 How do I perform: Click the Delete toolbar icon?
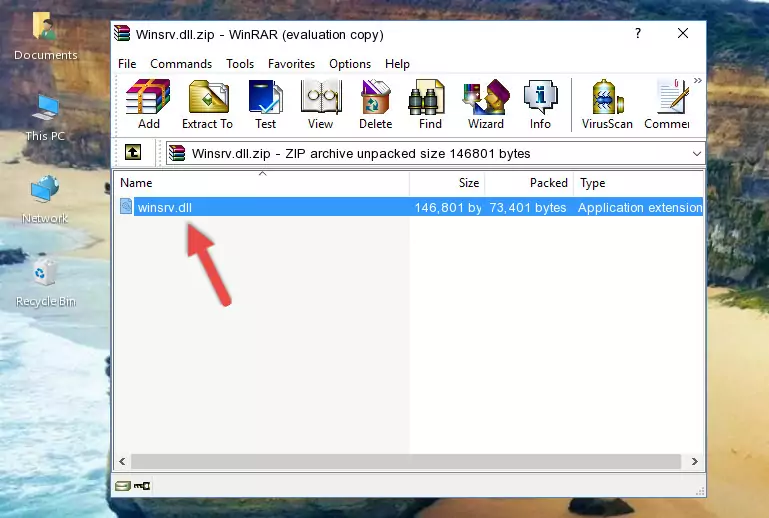point(375,104)
